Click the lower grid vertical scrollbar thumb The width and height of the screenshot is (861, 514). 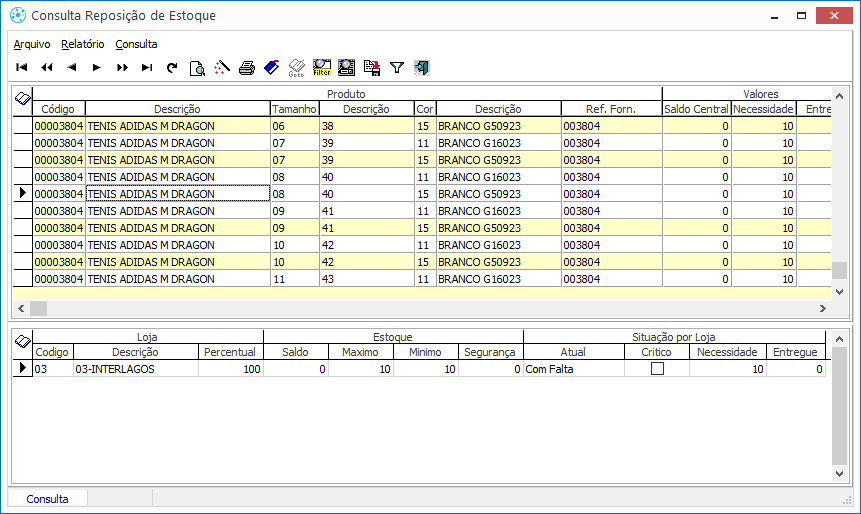pos(839,406)
